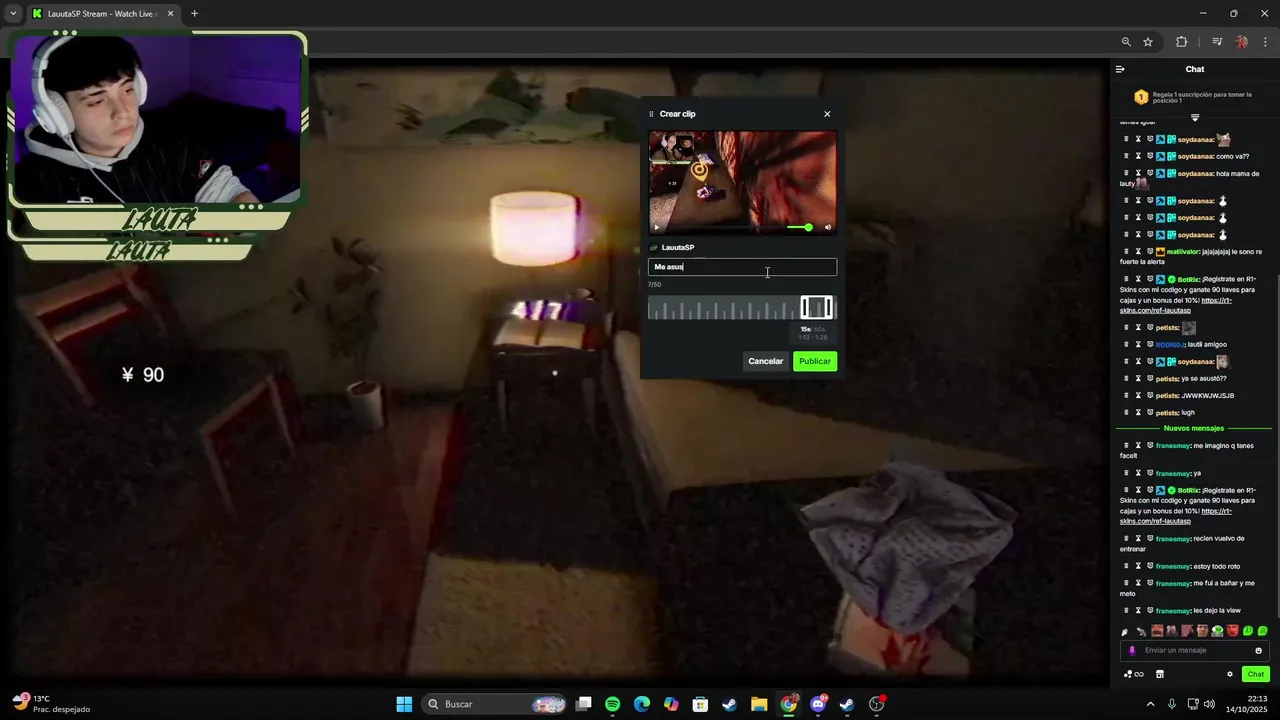
Task: Select the clip range handle on timeline
Action: [x=816, y=308]
